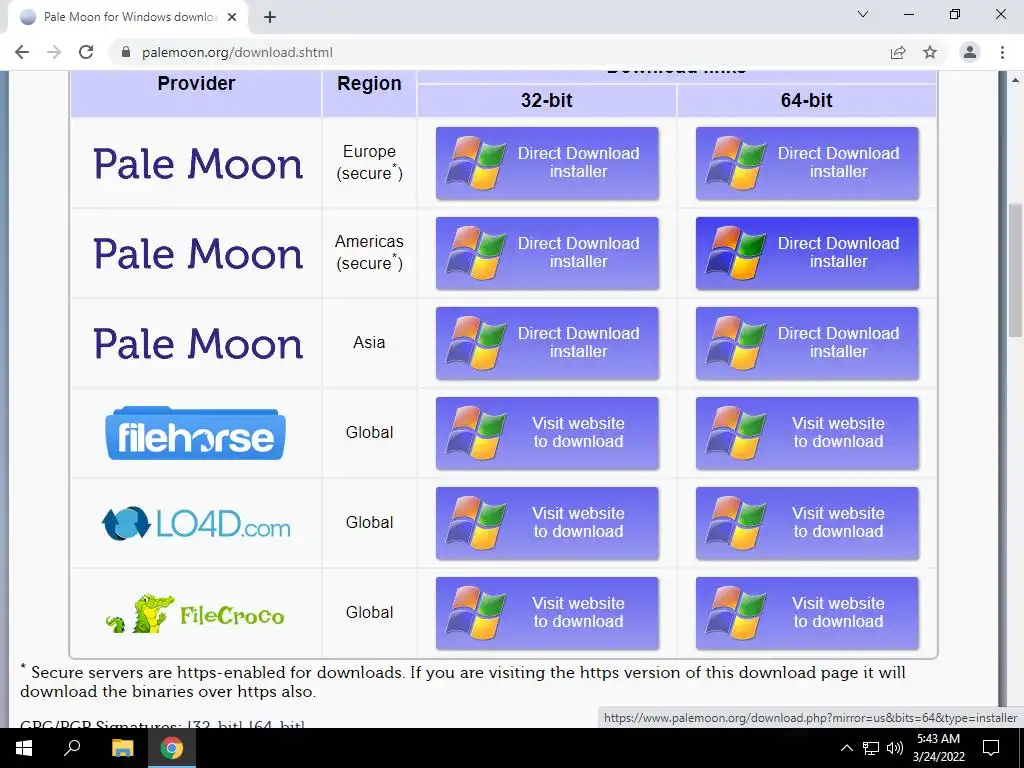This screenshot has height=768, width=1024.
Task: Open the Chrome three-dot menu
Action: pyautogui.click(x=1002, y=52)
